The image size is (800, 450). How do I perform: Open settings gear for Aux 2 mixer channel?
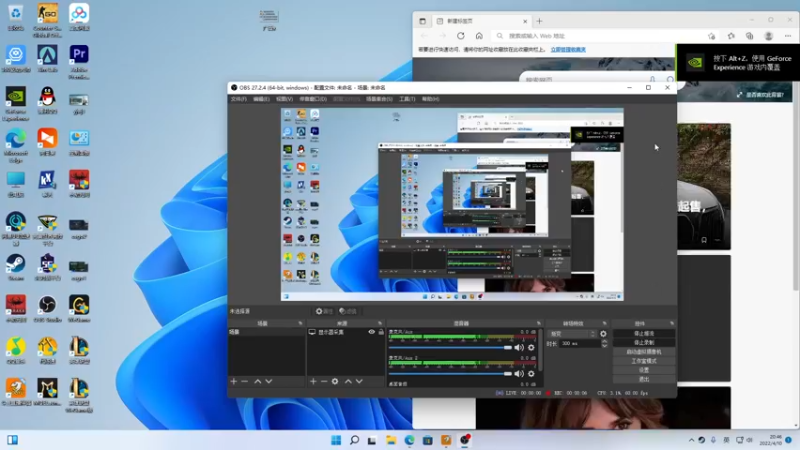[x=531, y=373]
